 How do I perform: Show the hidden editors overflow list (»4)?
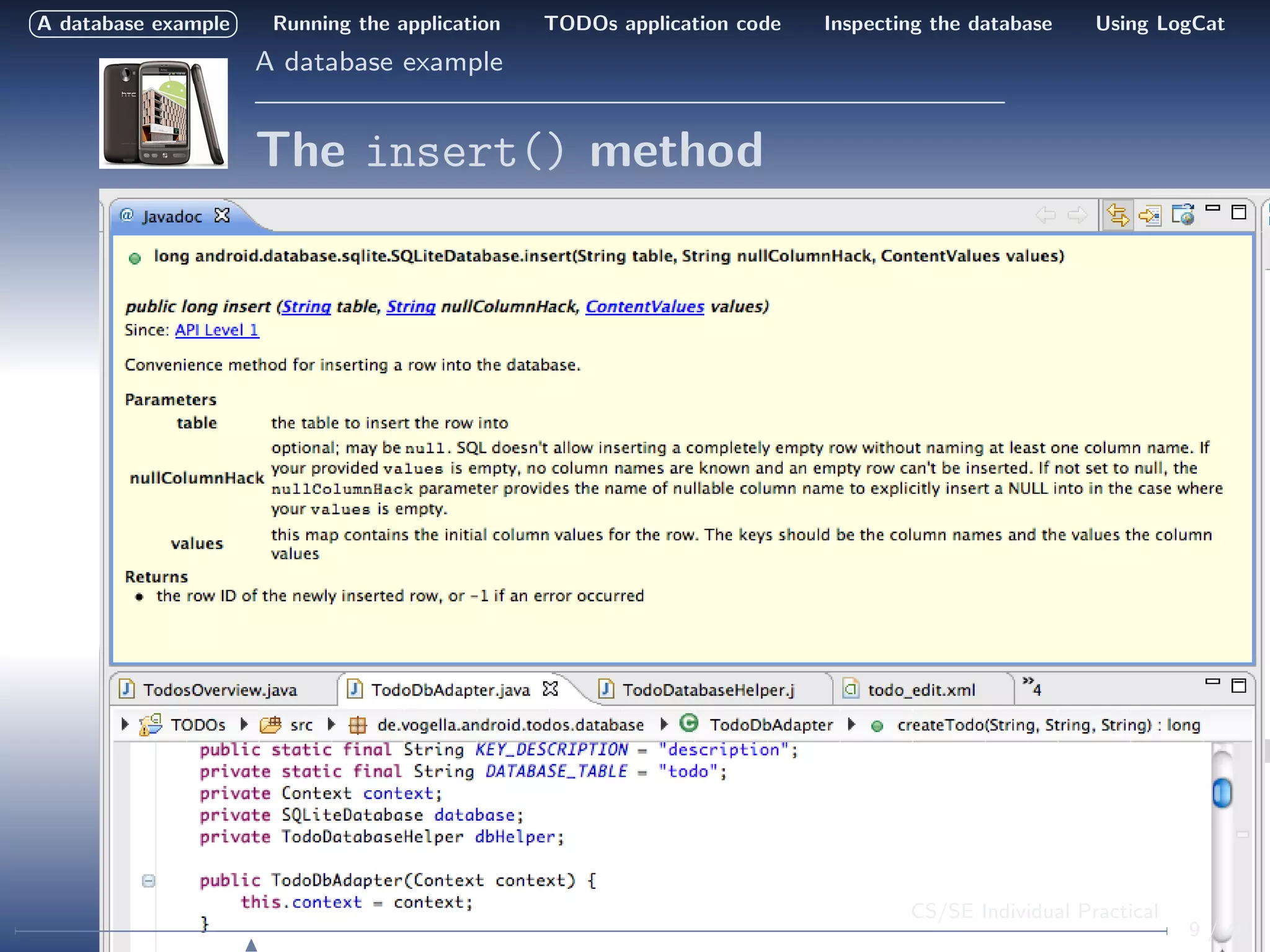[1032, 687]
